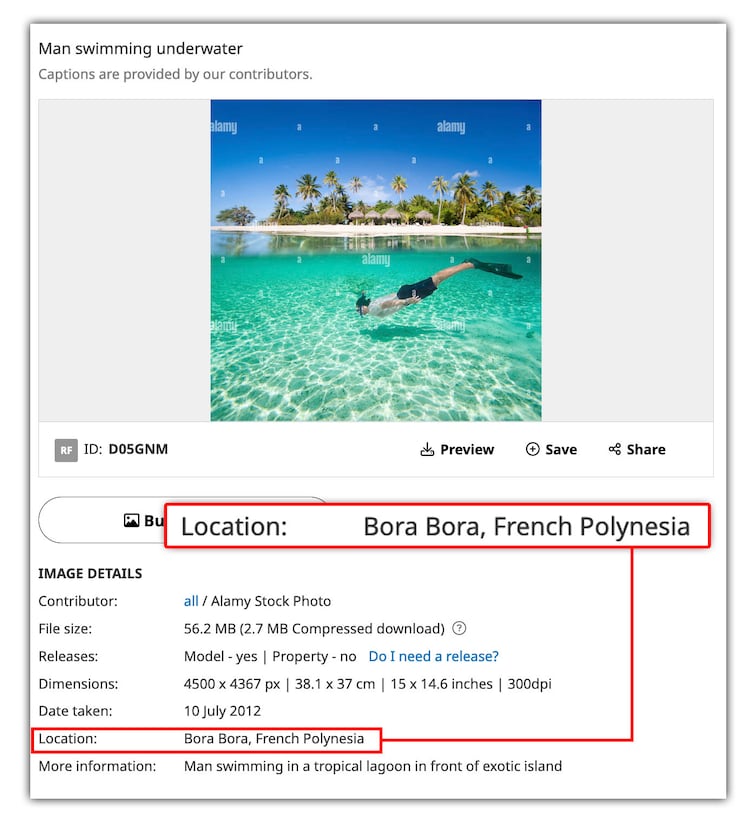Open the file size help icon
The height and width of the screenshot is (823, 750).
459,629
